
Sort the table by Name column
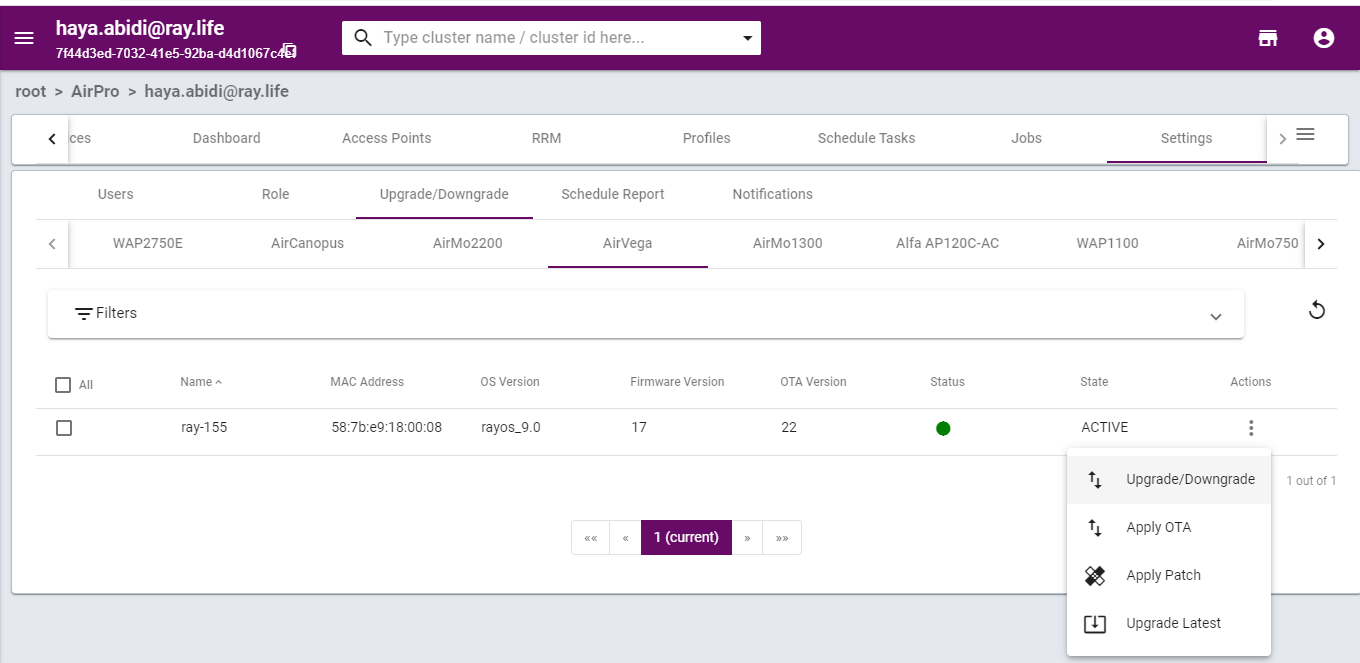coord(201,382)
